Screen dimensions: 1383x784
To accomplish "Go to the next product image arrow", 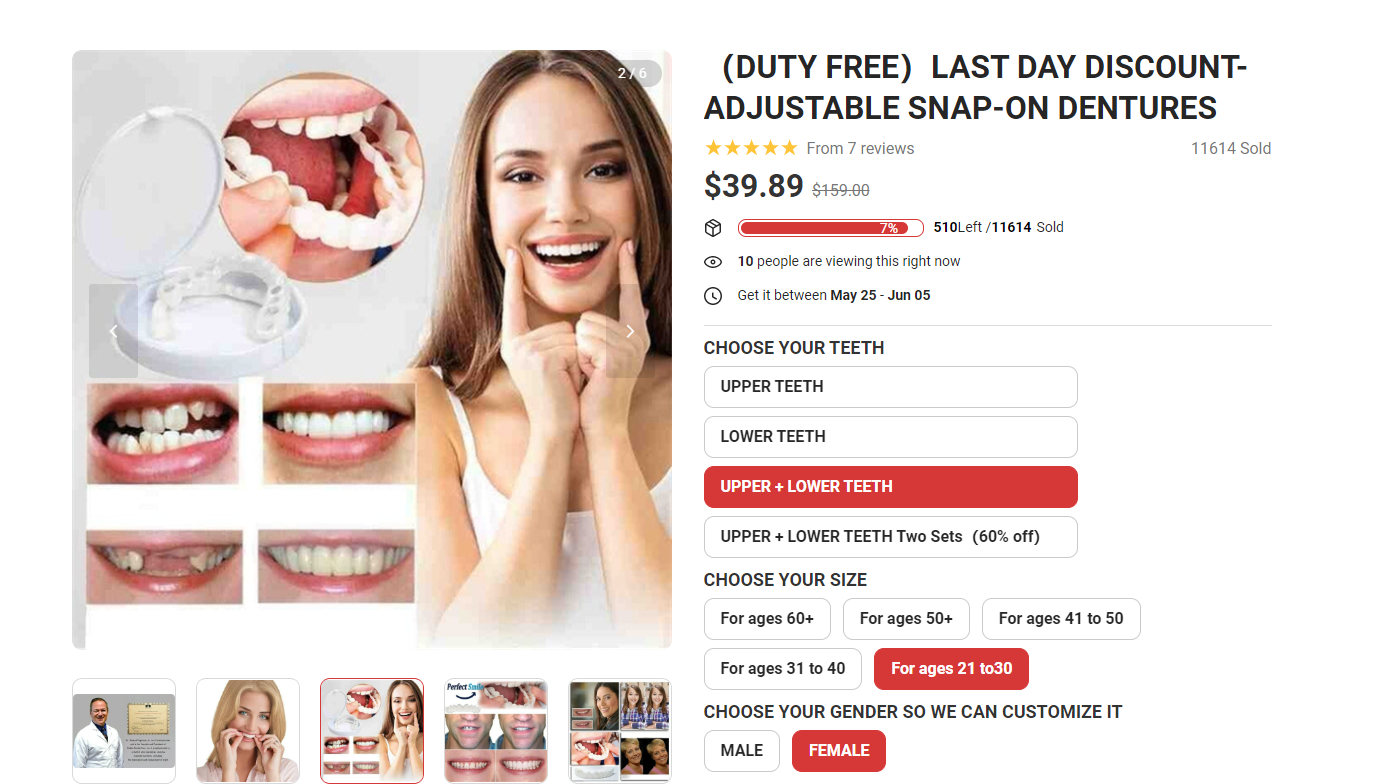I will click(x=630, y=331).
